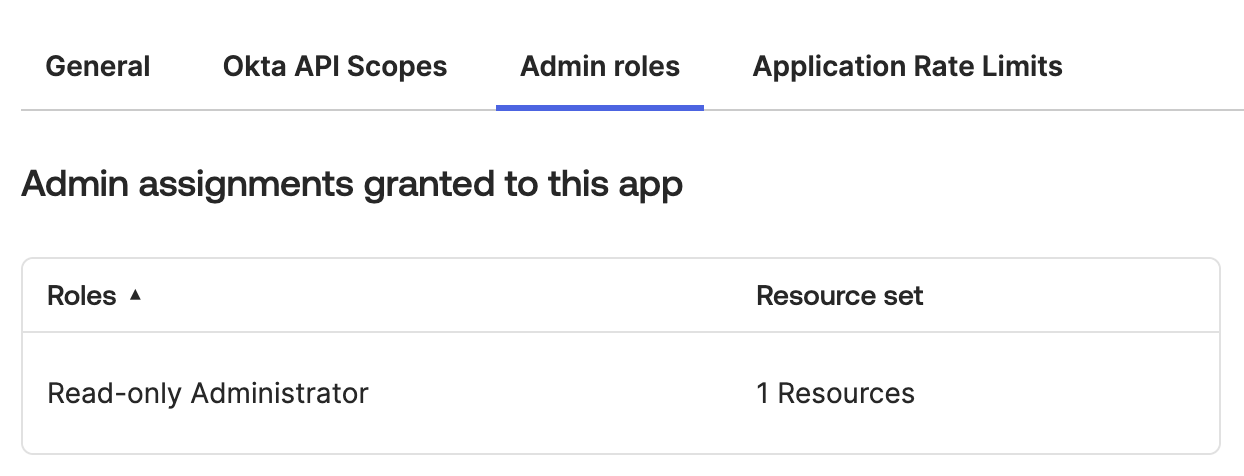Screen dimensions: 1244x476
Task: Click the word Okta in the tab bar
Action: 252,67
